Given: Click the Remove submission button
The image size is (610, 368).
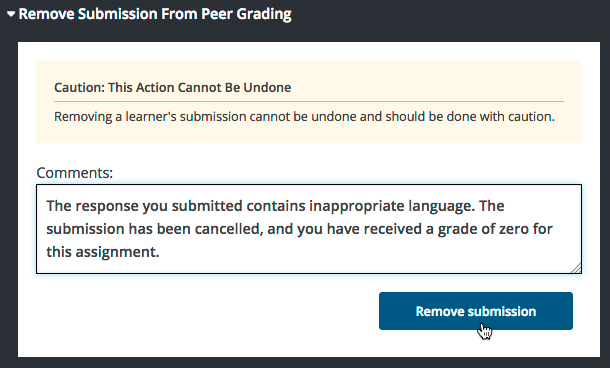Looking at the screenshot, I should pos(476,311).
